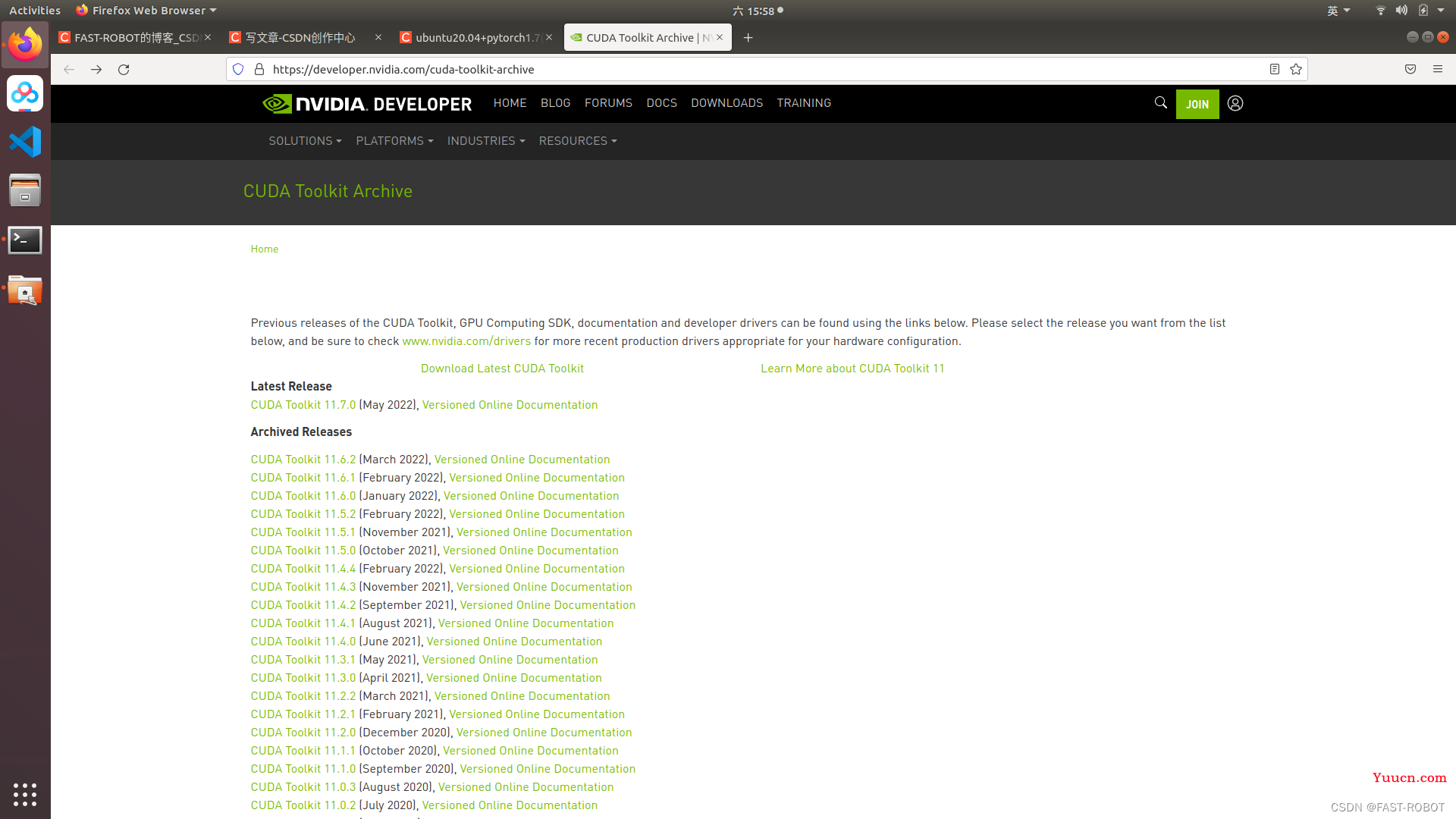Screen dimensions: 1456x819
Task: Expand the SOLUTIONS dropdown menu
Action: [305, 141]
